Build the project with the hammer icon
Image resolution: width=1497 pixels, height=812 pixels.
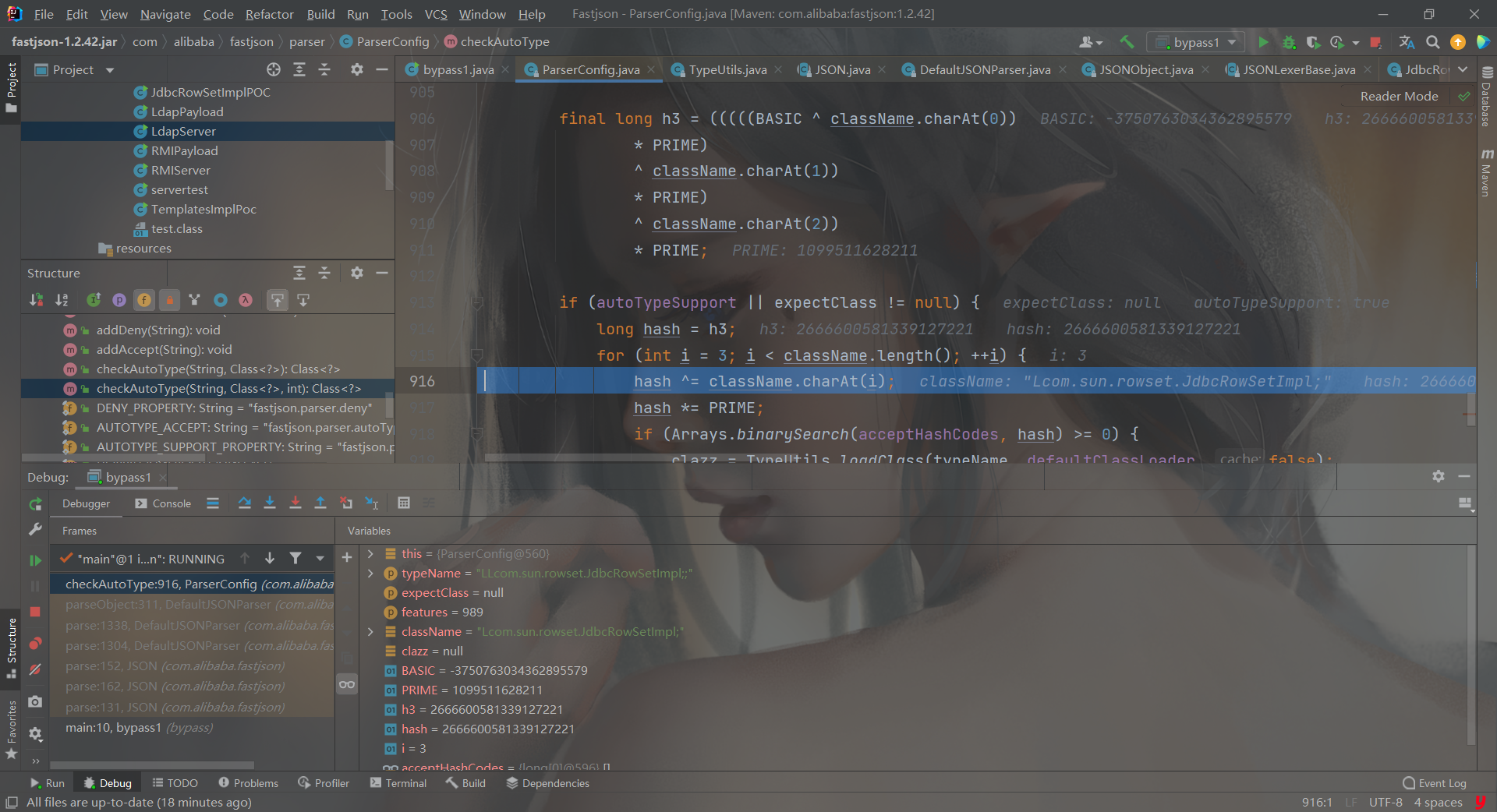1127,42
